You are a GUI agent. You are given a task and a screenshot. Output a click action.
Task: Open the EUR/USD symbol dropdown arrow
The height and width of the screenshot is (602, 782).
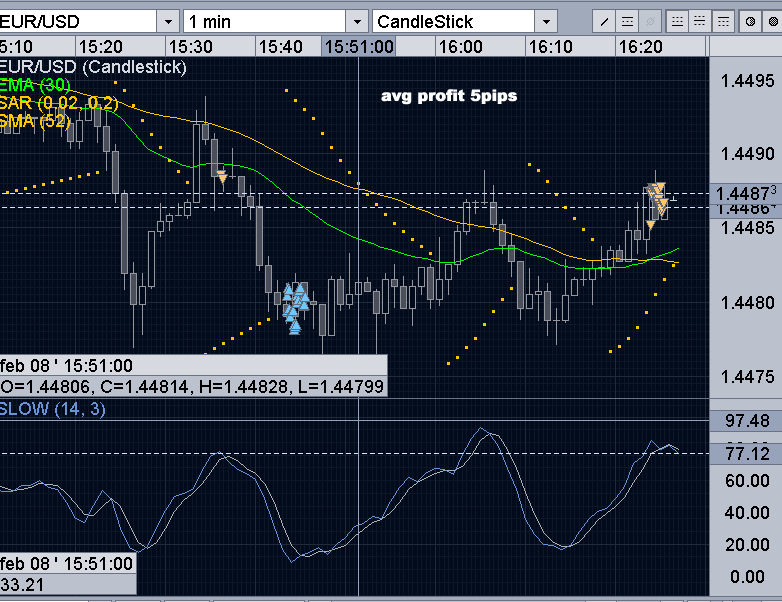168,22
